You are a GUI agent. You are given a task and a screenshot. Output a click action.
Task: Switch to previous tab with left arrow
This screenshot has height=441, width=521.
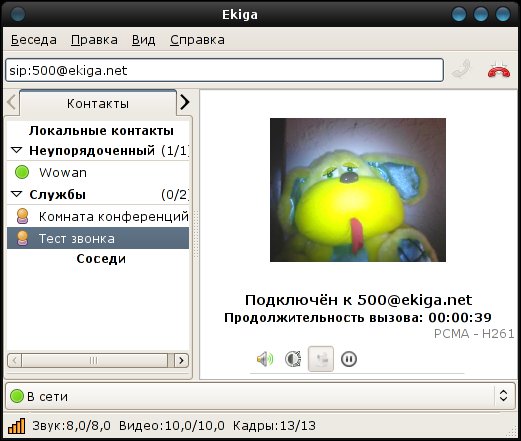point(11,102)
